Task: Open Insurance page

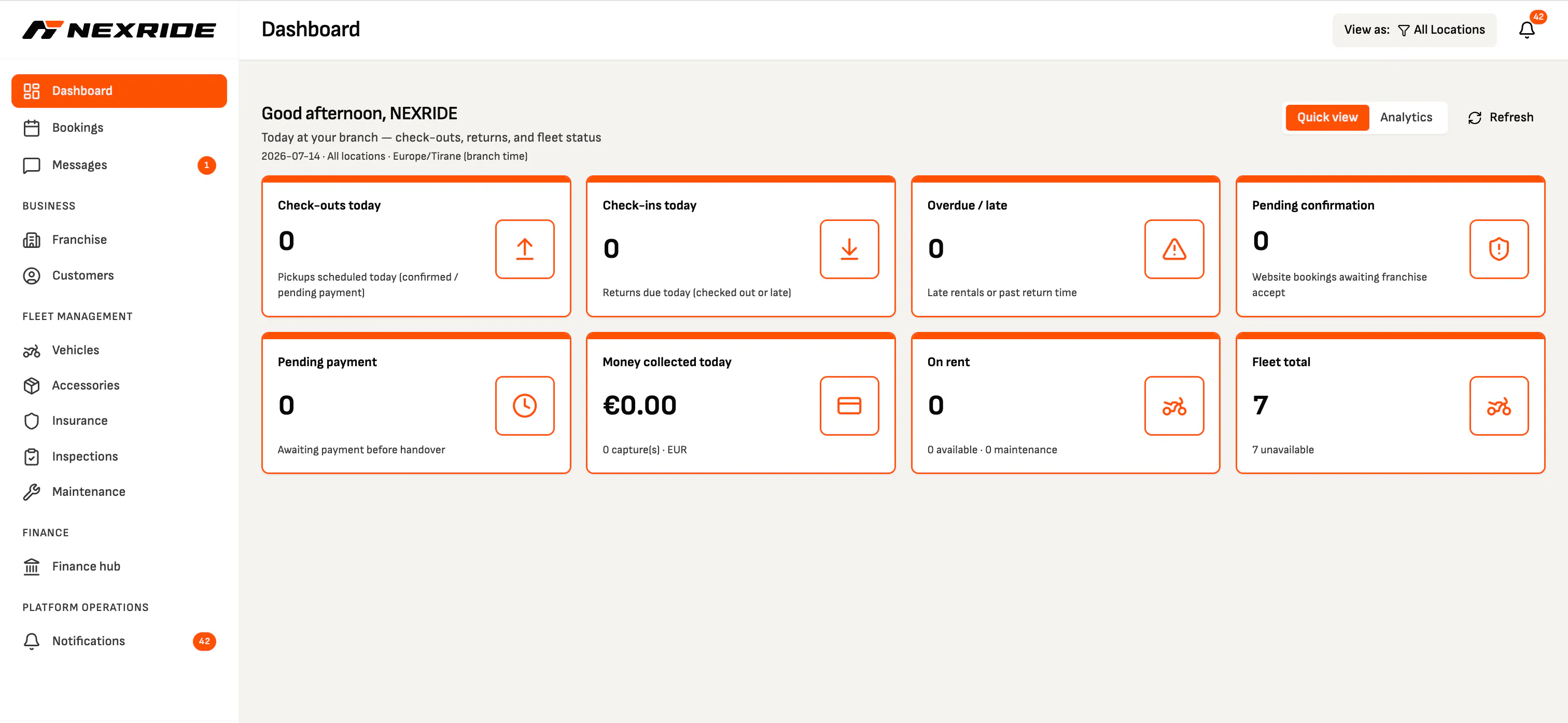Action: tap(119, 421)
